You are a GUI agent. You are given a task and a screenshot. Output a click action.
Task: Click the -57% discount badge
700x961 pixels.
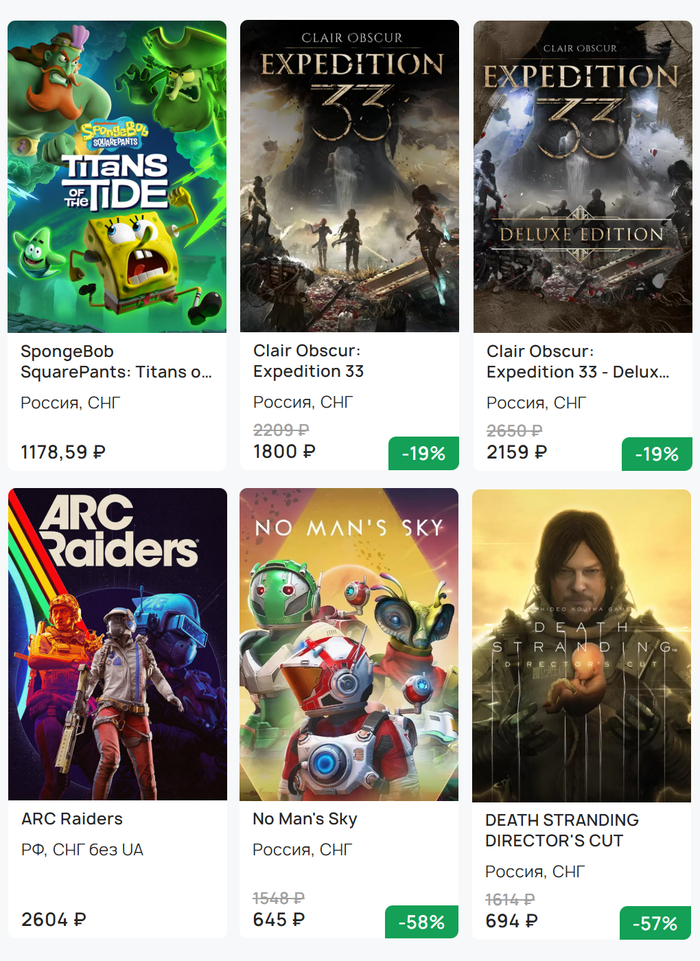pyautogui.click(x=656, y=923)
